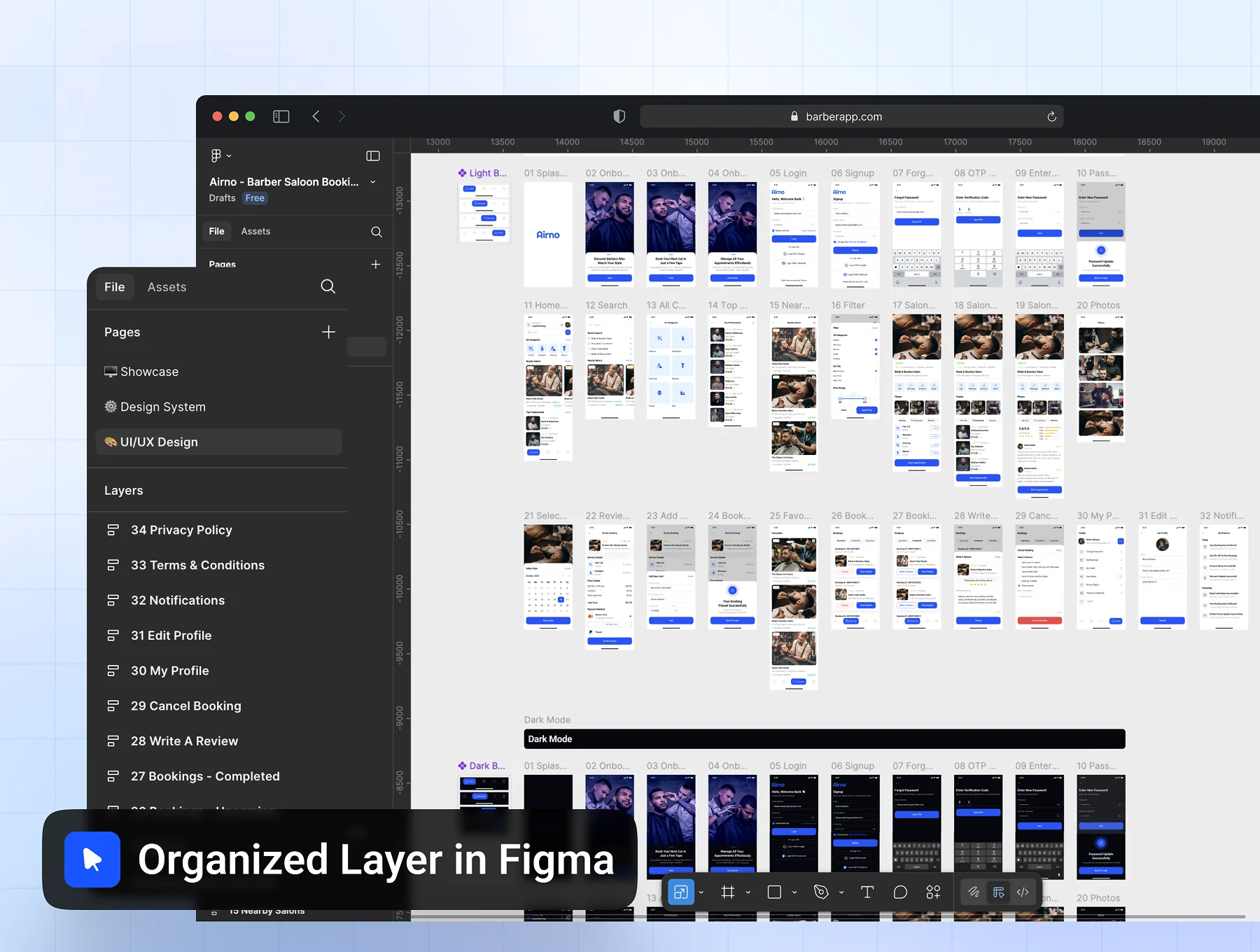This screenshot has height=952, width=1260.
Task: Select the 29 Canc... frame thumbnail
Action: 1039,577
